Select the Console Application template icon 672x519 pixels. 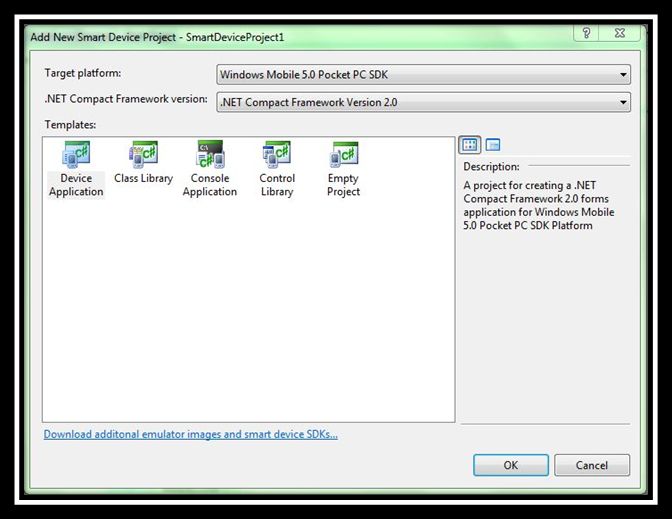210,155
